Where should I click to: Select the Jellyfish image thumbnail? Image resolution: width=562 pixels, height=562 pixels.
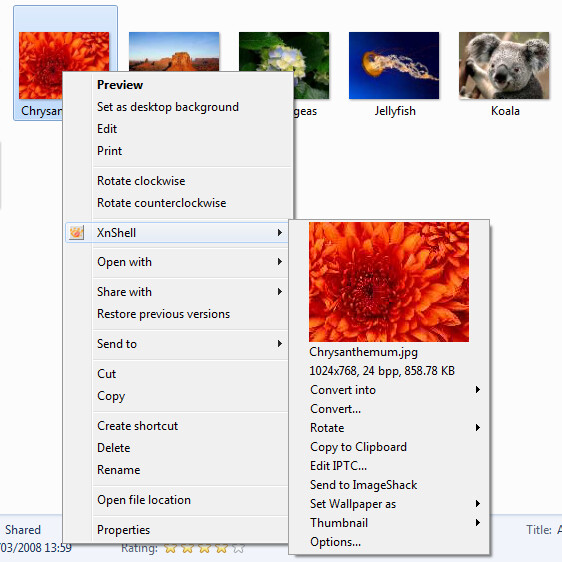[394, 65]
